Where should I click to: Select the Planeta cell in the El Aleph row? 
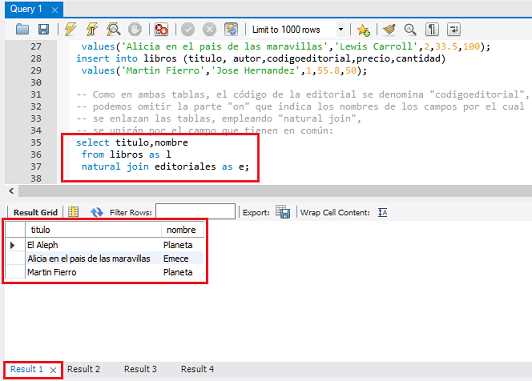pyautogui.click(x=183, y=245)
